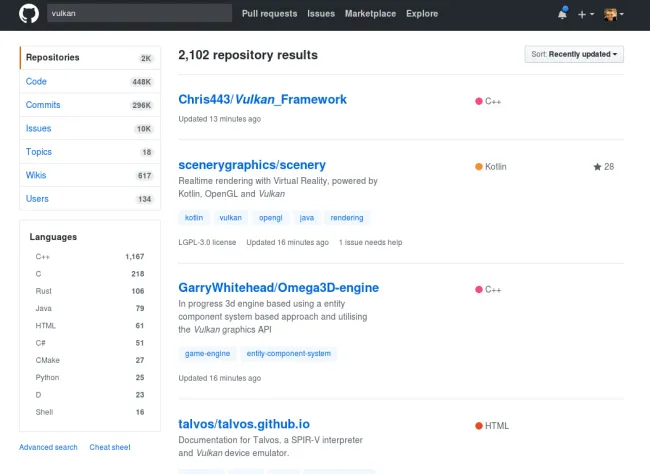Image resolution: width=650 pixels, height=474 pixels.
Task: Open the talvos/talvos.github.io repository
Action: click(244, 424)
